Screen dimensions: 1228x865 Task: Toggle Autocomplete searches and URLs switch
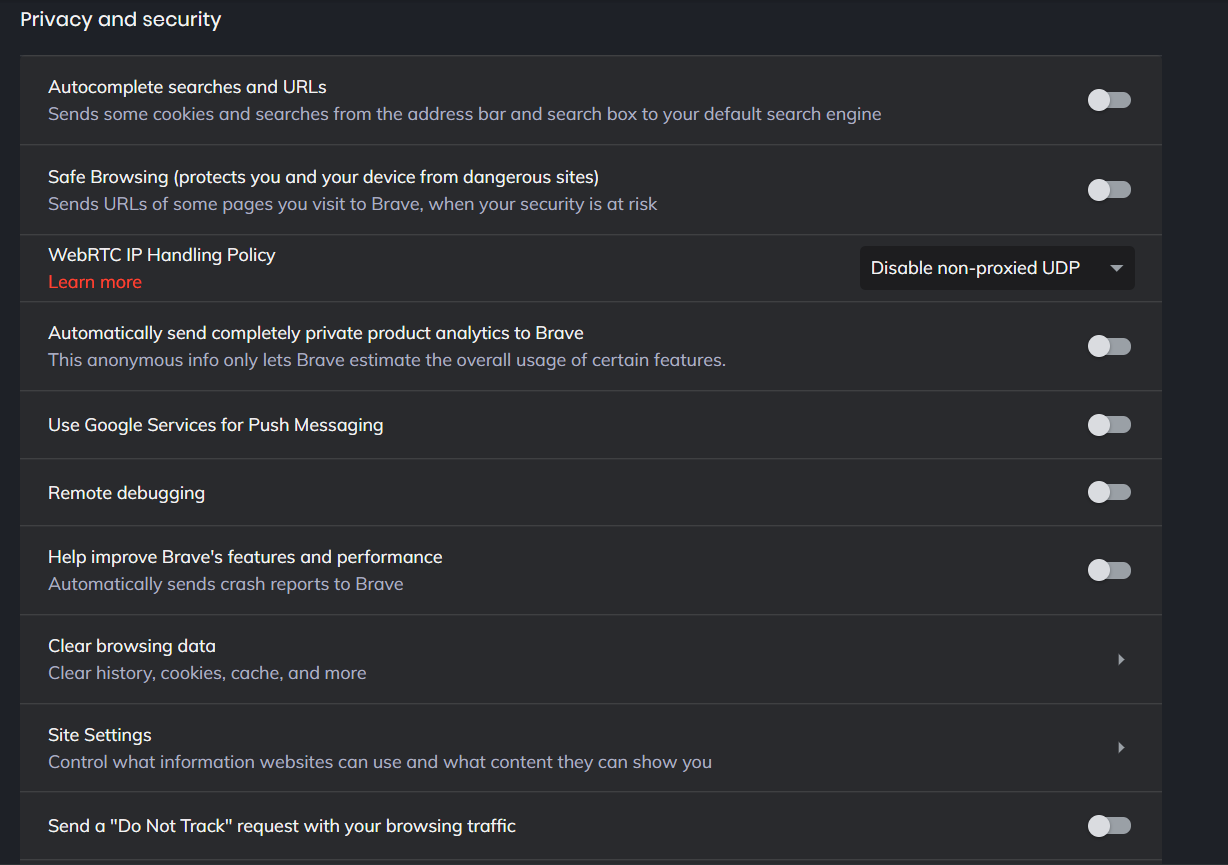(1109, 100)
